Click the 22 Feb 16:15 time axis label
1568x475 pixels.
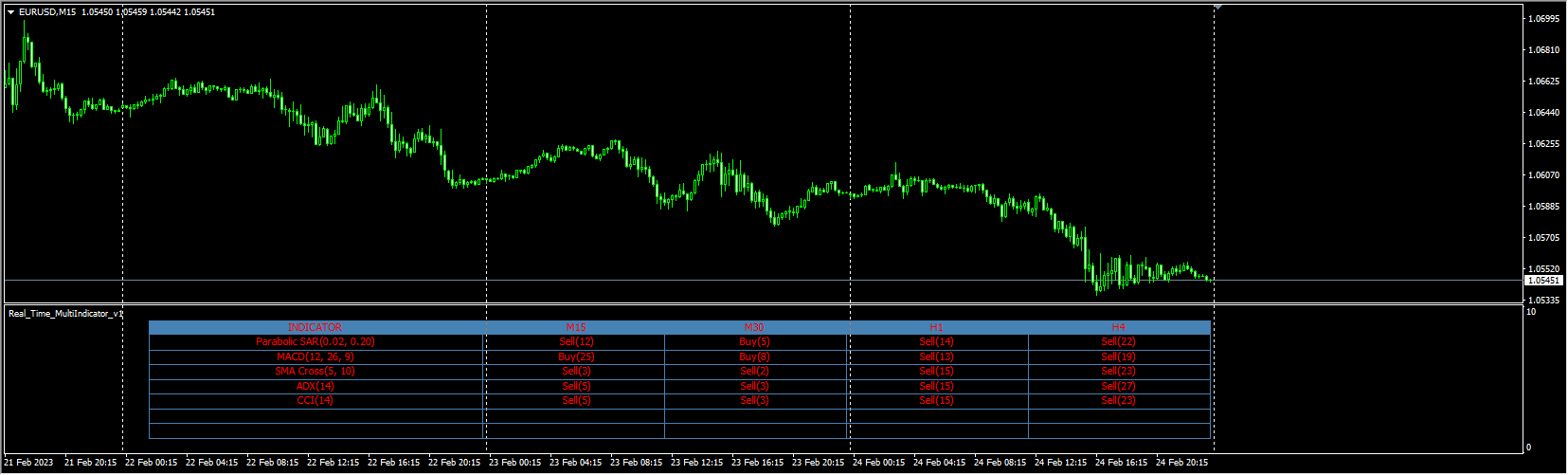coord(394,463)
